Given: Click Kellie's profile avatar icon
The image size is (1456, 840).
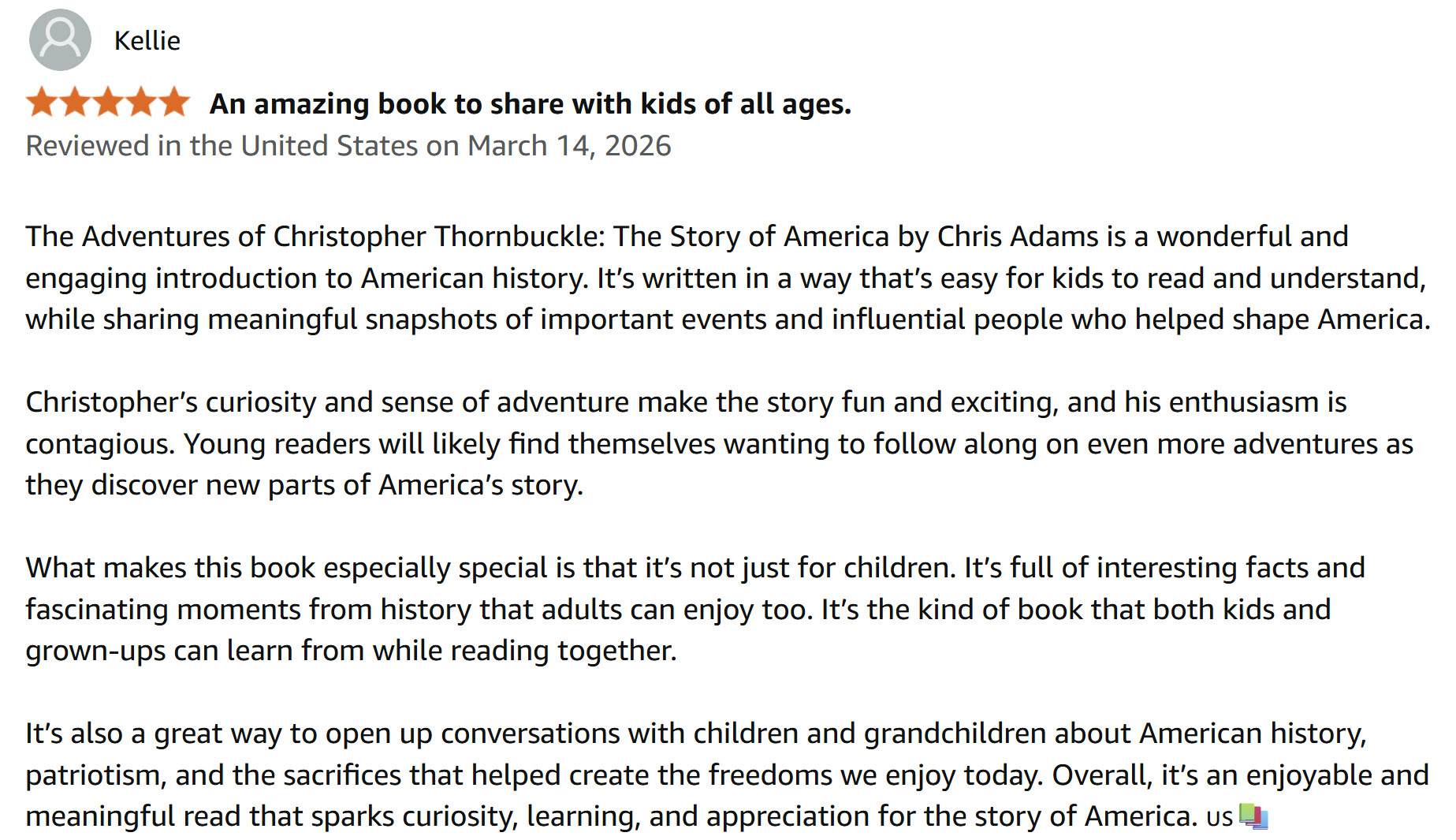Looking at the screenshot, I should 60,40.
